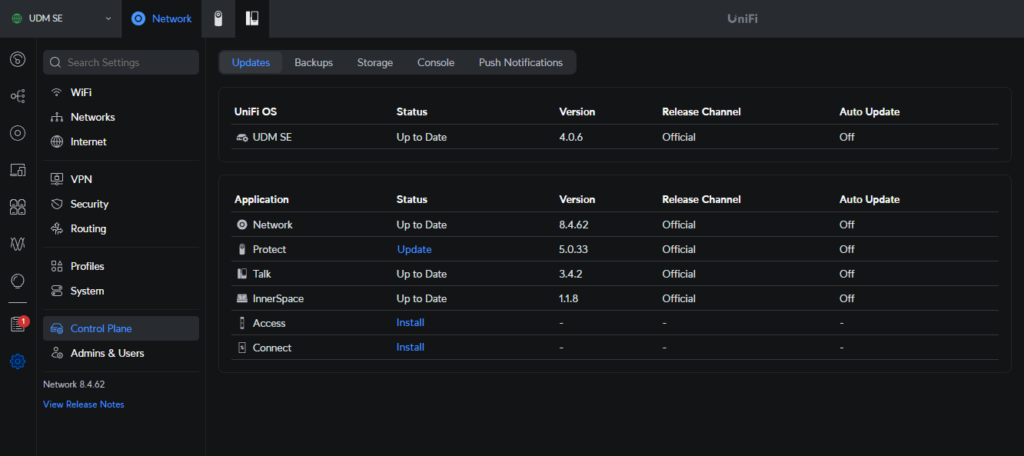Open View Release Notes link
1024x456 pixels.
(x=84, y=404)
